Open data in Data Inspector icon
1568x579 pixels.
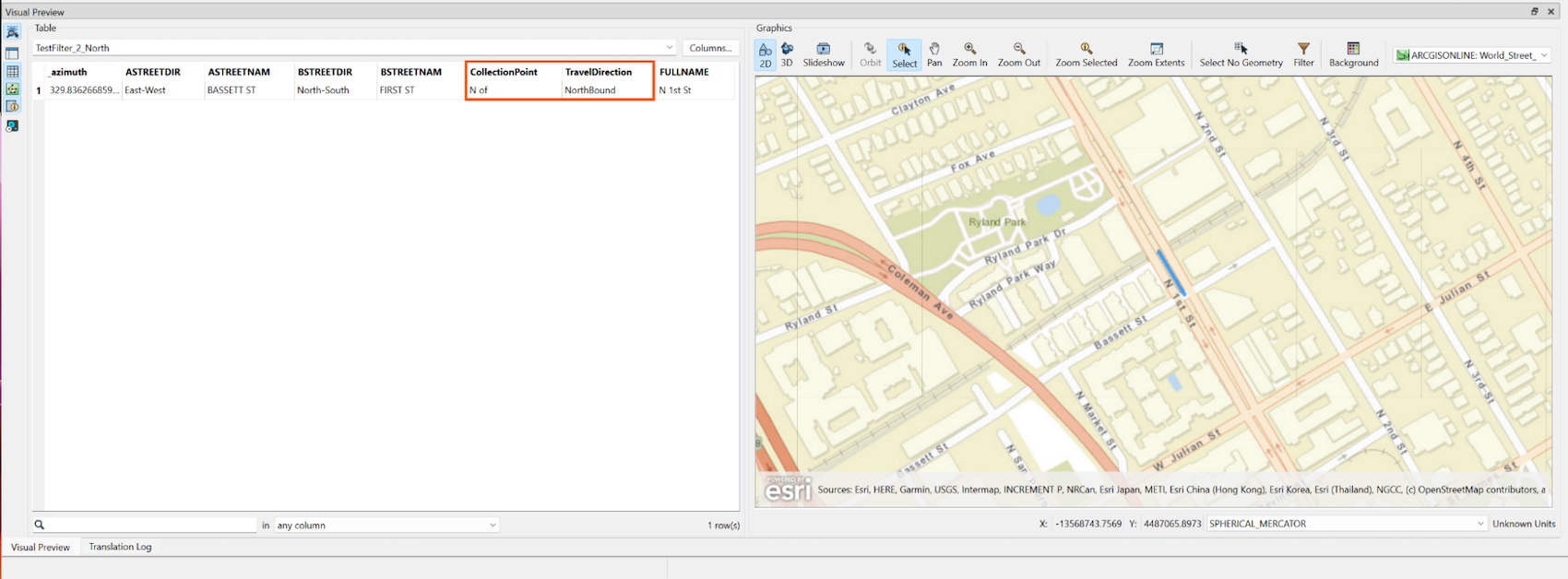[13, 126]
